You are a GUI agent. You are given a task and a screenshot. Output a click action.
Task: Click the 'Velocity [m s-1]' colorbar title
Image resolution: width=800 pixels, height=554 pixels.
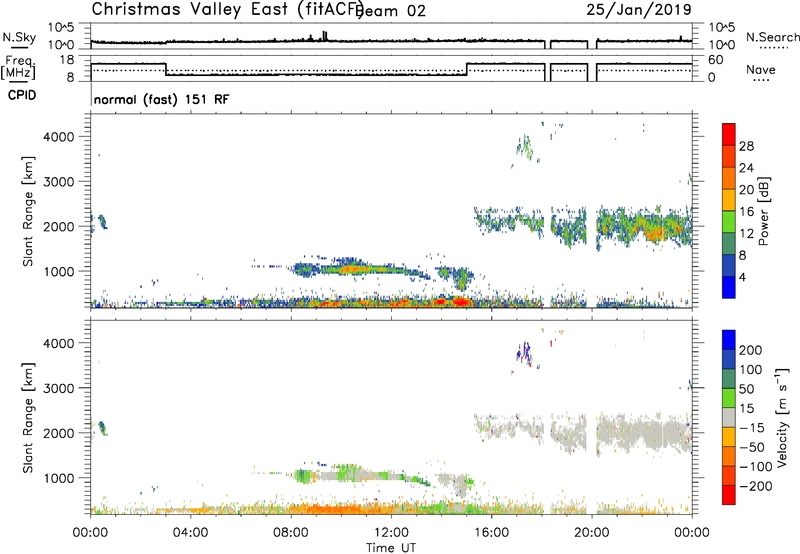click(782, 418)
